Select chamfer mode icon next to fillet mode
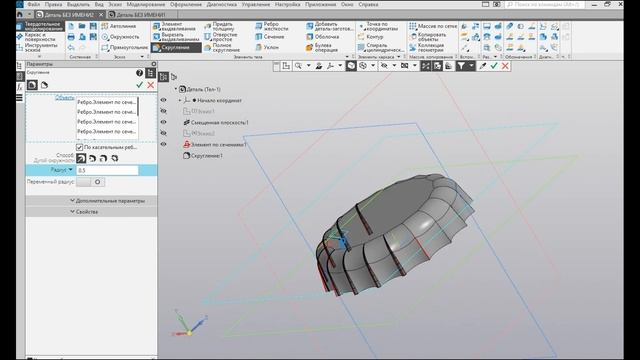The height and width of the screenshot is (360, 640). (x=44, y=85)
